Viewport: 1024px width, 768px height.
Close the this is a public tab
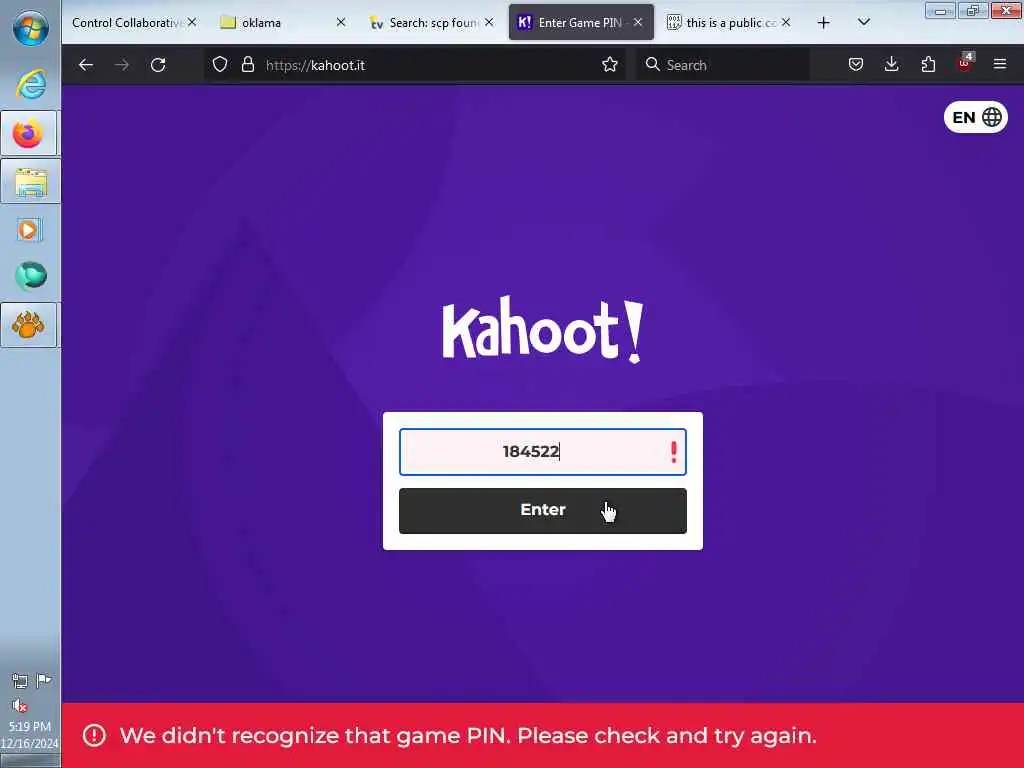786,22
